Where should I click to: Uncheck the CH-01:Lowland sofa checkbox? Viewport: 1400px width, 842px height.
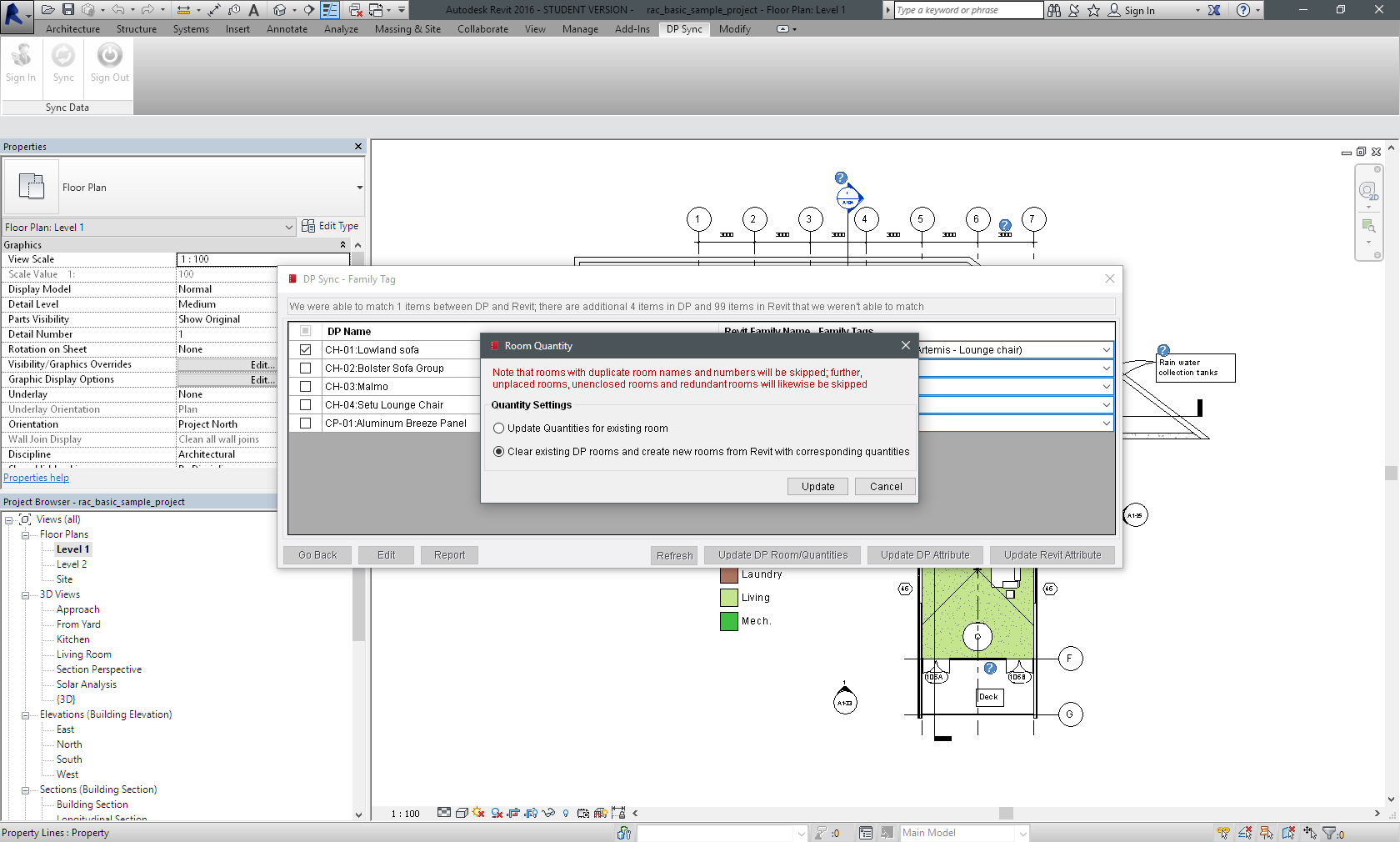[305, 350]
